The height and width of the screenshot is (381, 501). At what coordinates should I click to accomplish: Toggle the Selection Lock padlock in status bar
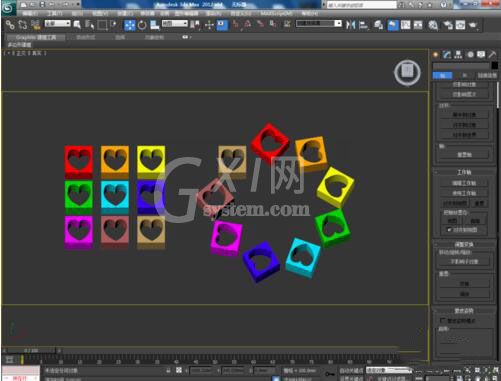tap(168, 370)
